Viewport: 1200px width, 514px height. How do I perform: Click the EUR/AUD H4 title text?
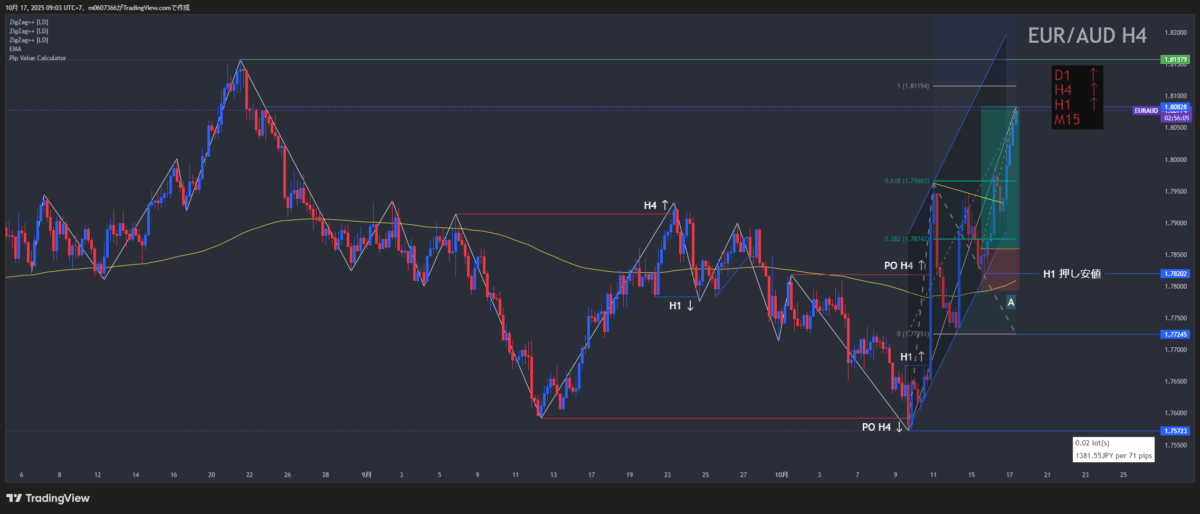(1087, 36)
